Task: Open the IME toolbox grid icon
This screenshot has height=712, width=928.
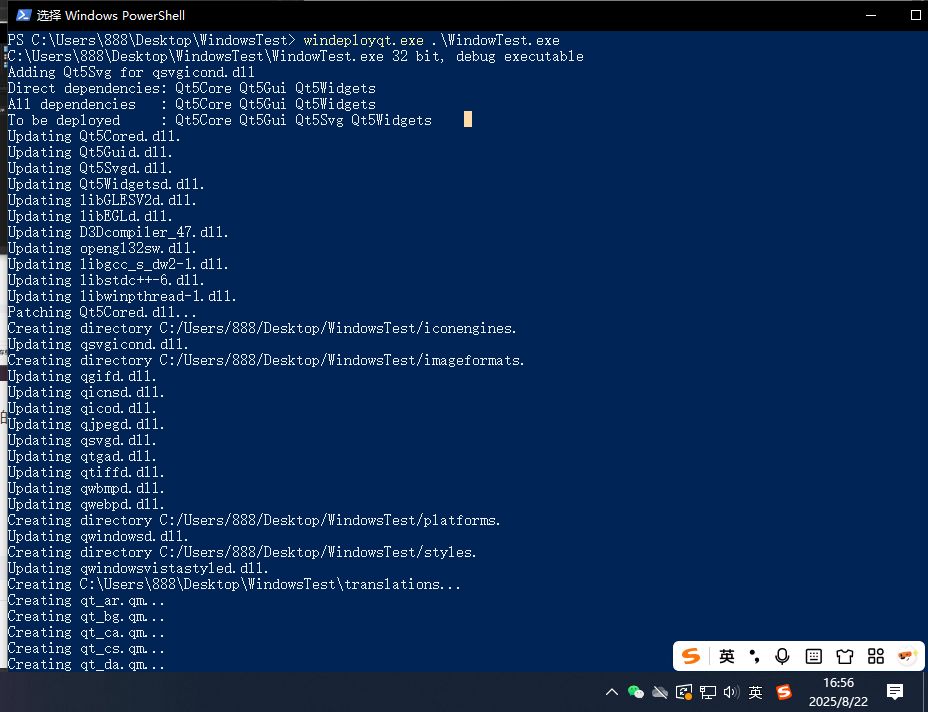Action: pos(876,656)
